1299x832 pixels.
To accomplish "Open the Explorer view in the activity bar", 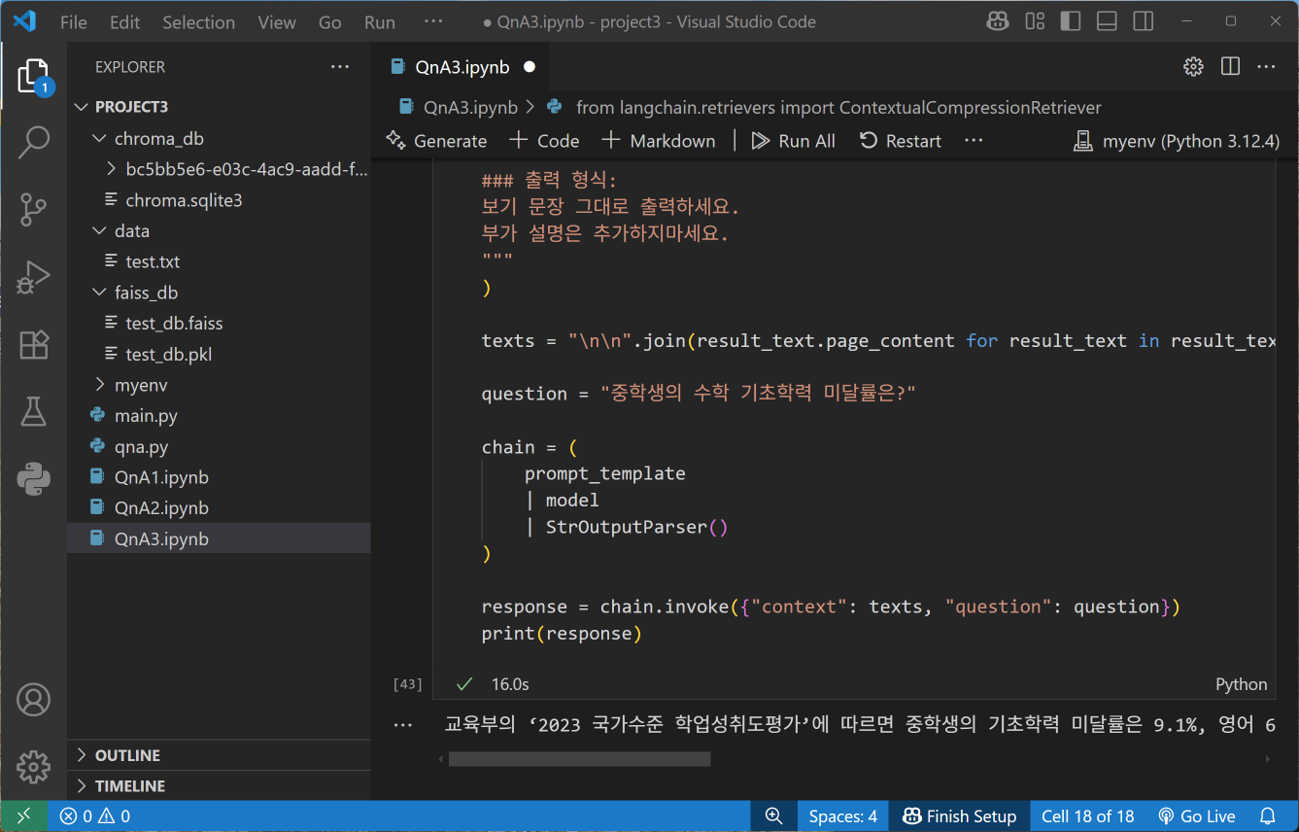I will point(33,76).
